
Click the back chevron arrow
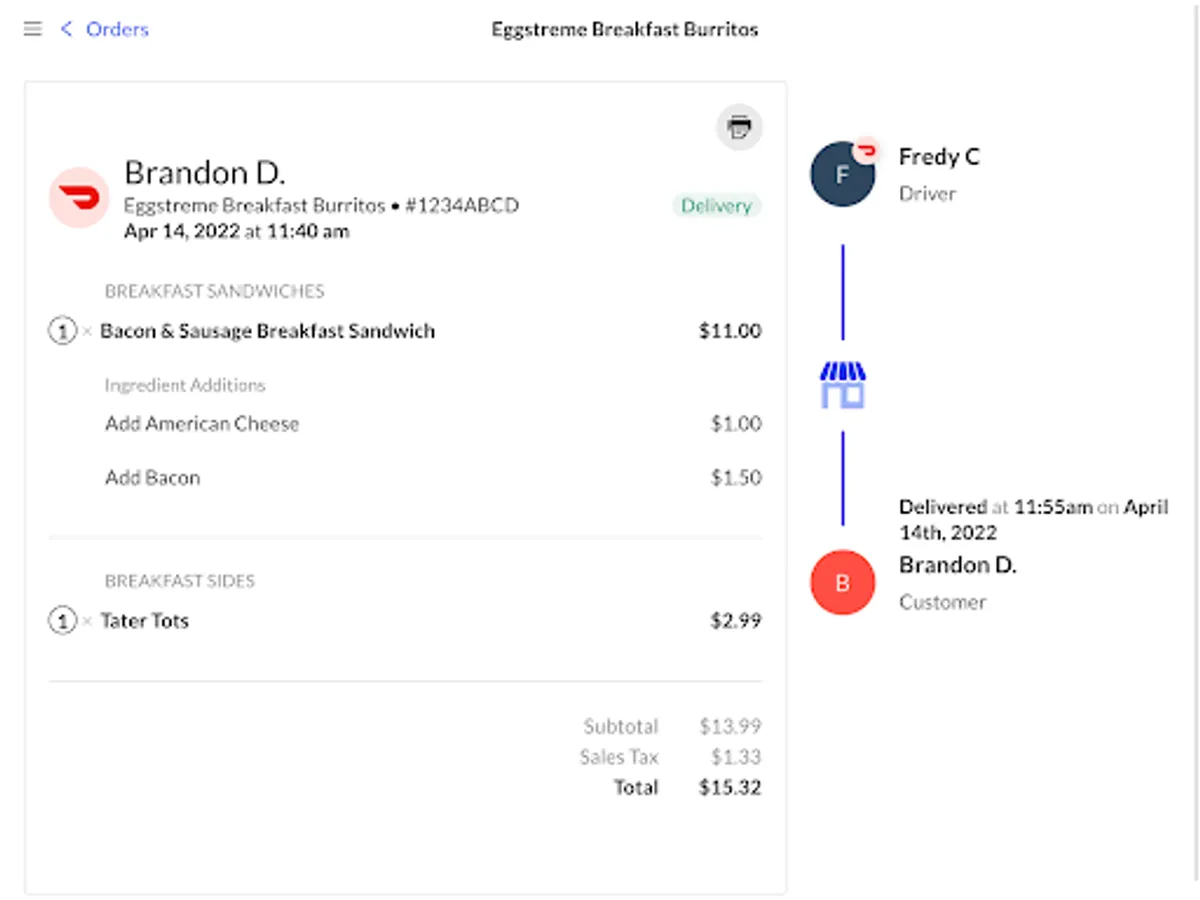(x=67, y=29)
